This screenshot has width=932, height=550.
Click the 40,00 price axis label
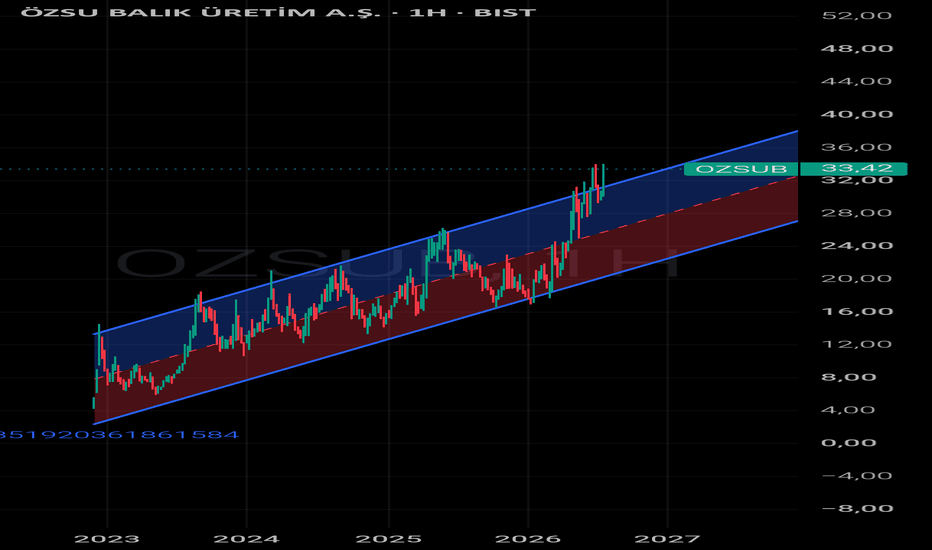pyautogui.click(x=857, y=114)
